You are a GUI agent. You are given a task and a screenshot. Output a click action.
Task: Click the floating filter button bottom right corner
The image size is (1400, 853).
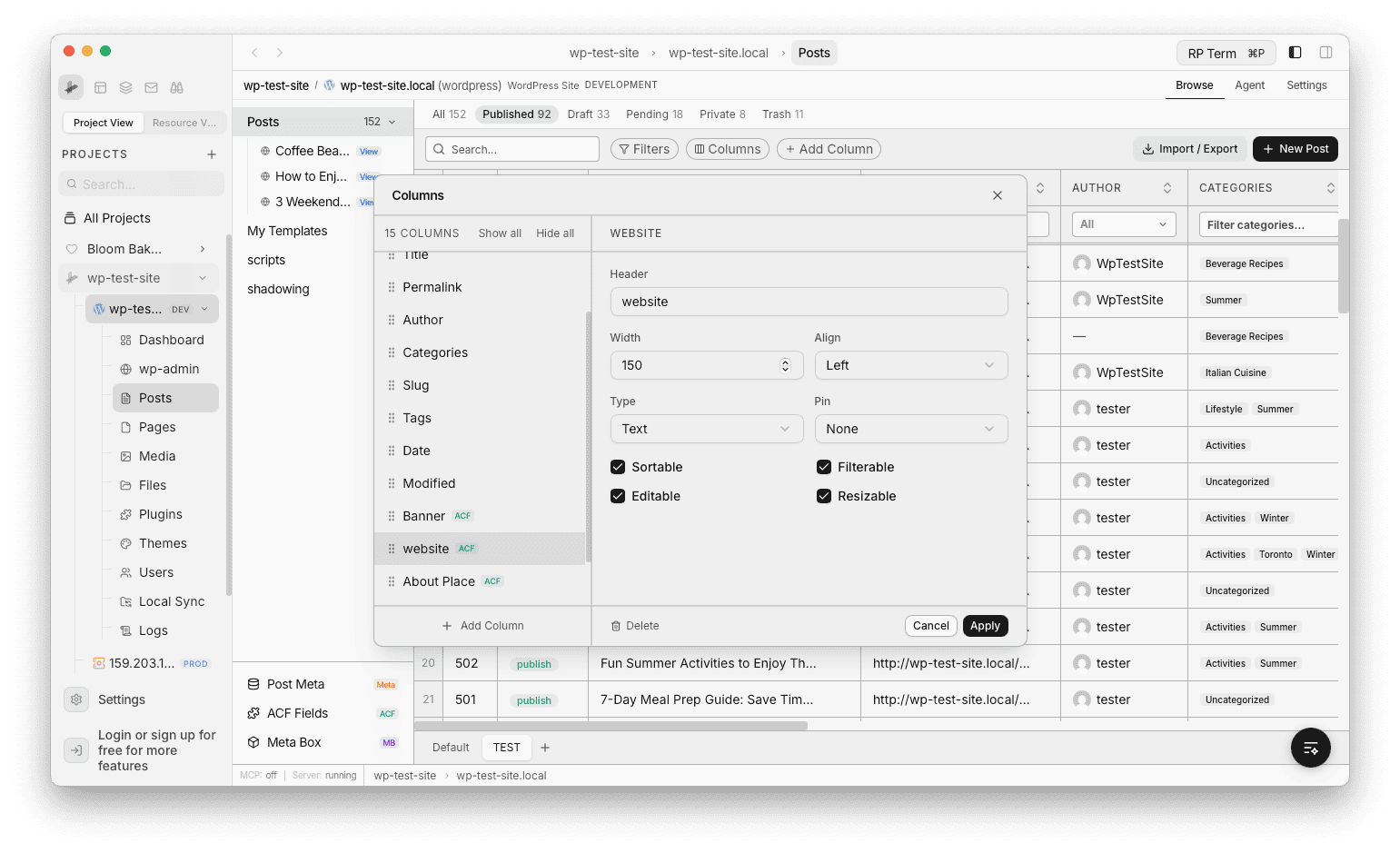(x=1310, y=747)
